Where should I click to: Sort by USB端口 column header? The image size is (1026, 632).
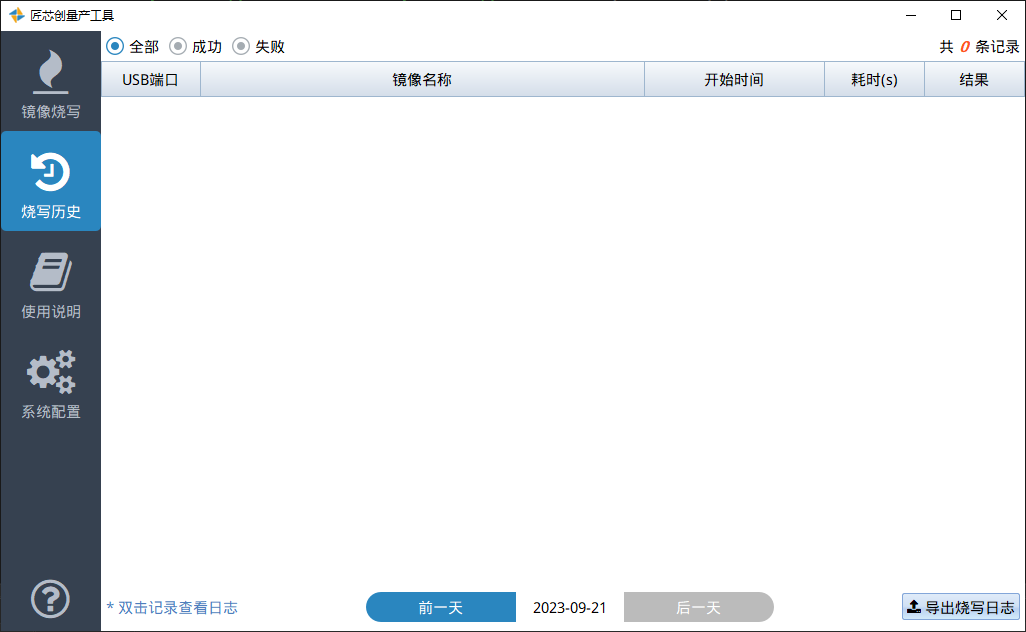(x=150, y=80)
